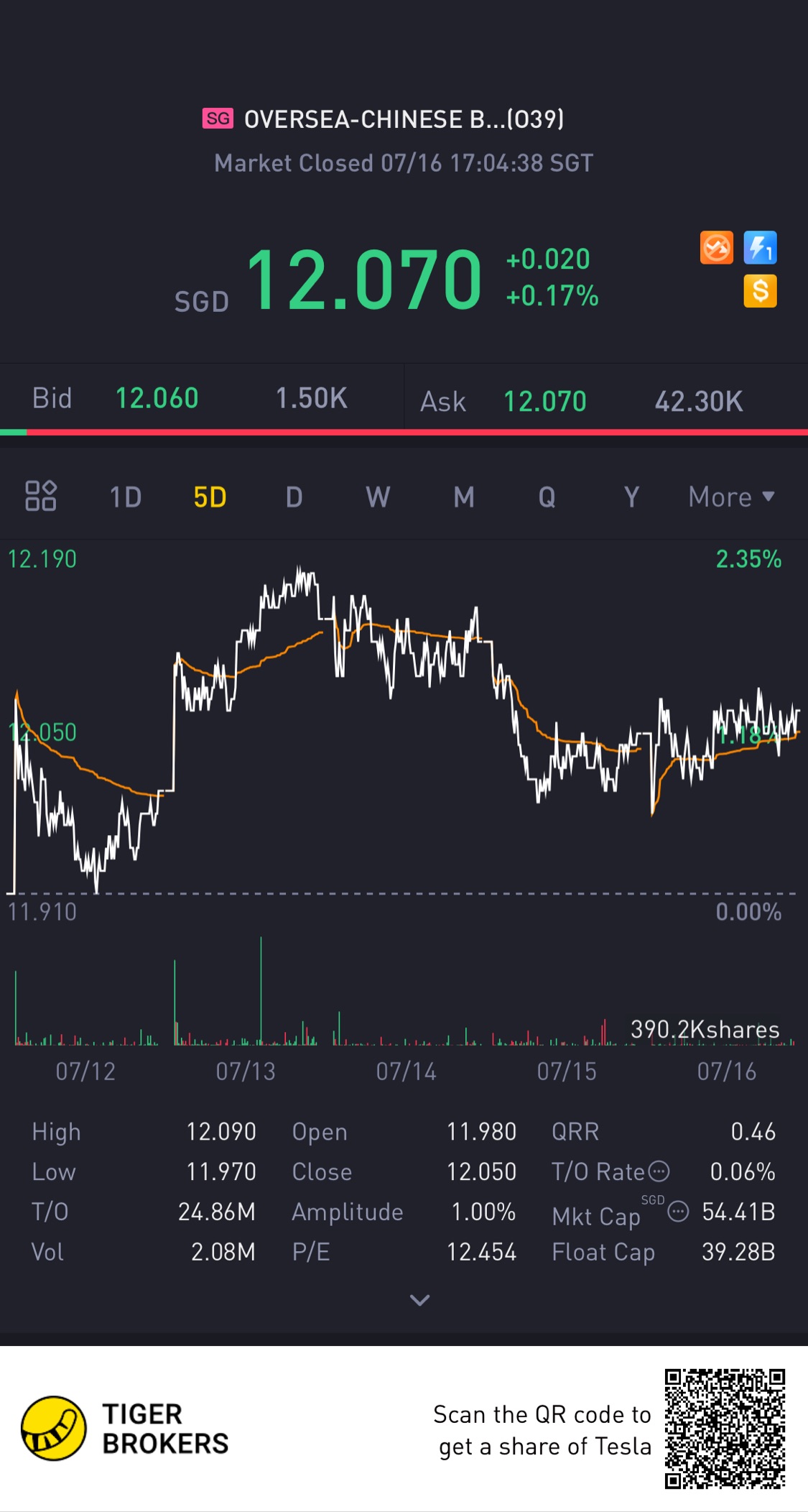Tap the 07/13 date on chart axis

246,1071
